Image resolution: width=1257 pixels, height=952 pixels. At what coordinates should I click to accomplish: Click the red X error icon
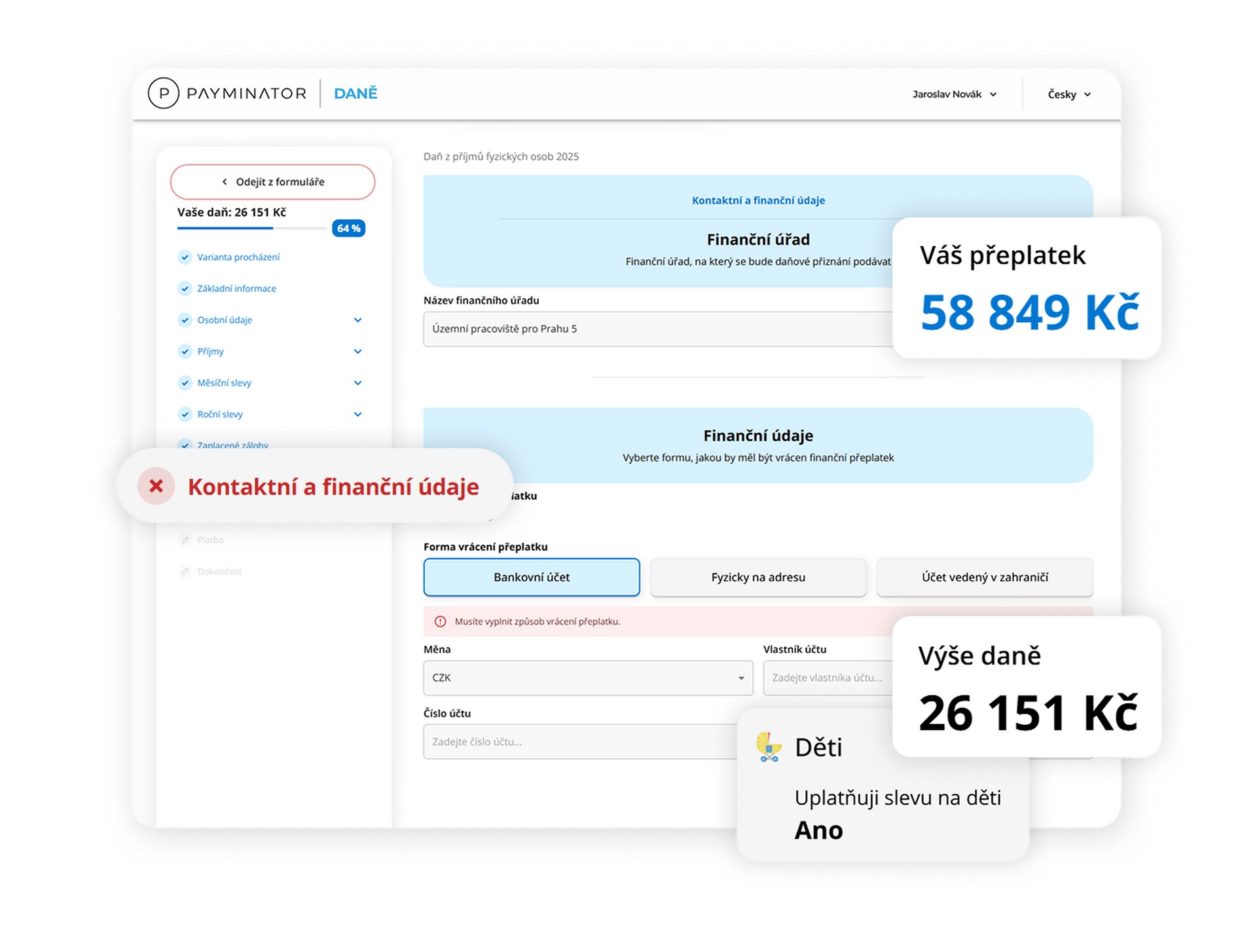[x=156, y=486]
